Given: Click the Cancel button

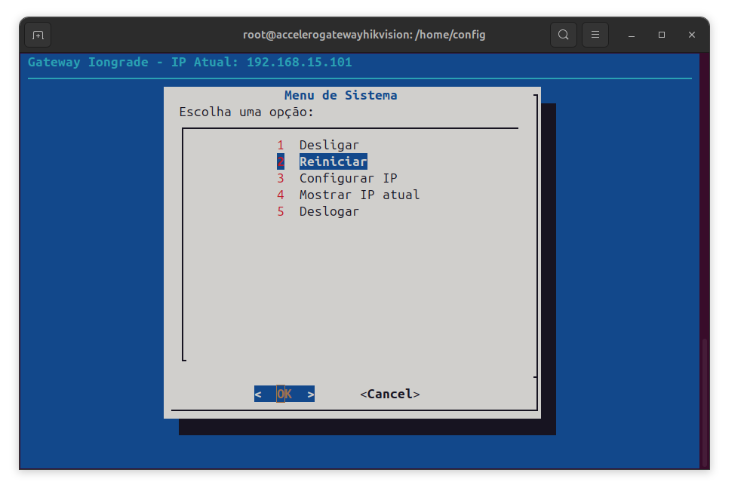Looking at the screenshot, I should (390, 394).
